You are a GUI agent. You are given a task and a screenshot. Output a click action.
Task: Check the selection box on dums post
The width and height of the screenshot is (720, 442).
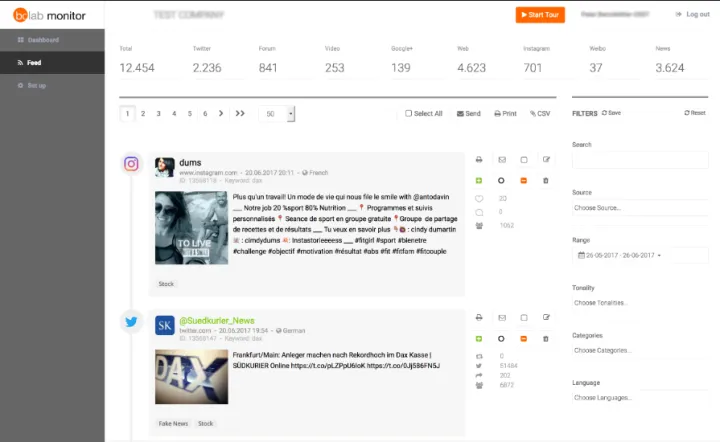pyautogui.click(x=524, y=159)
